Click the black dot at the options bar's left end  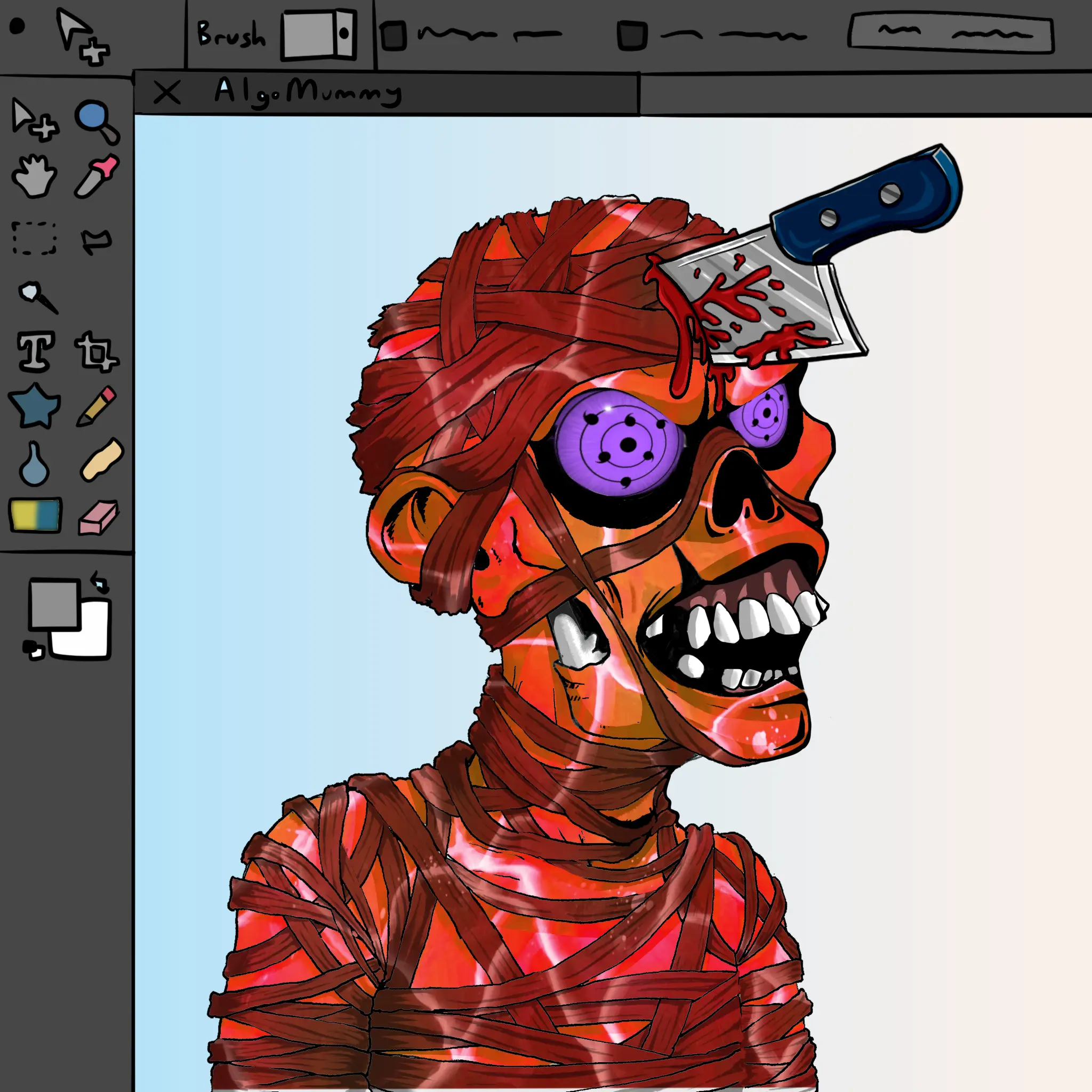pos(18,26)
